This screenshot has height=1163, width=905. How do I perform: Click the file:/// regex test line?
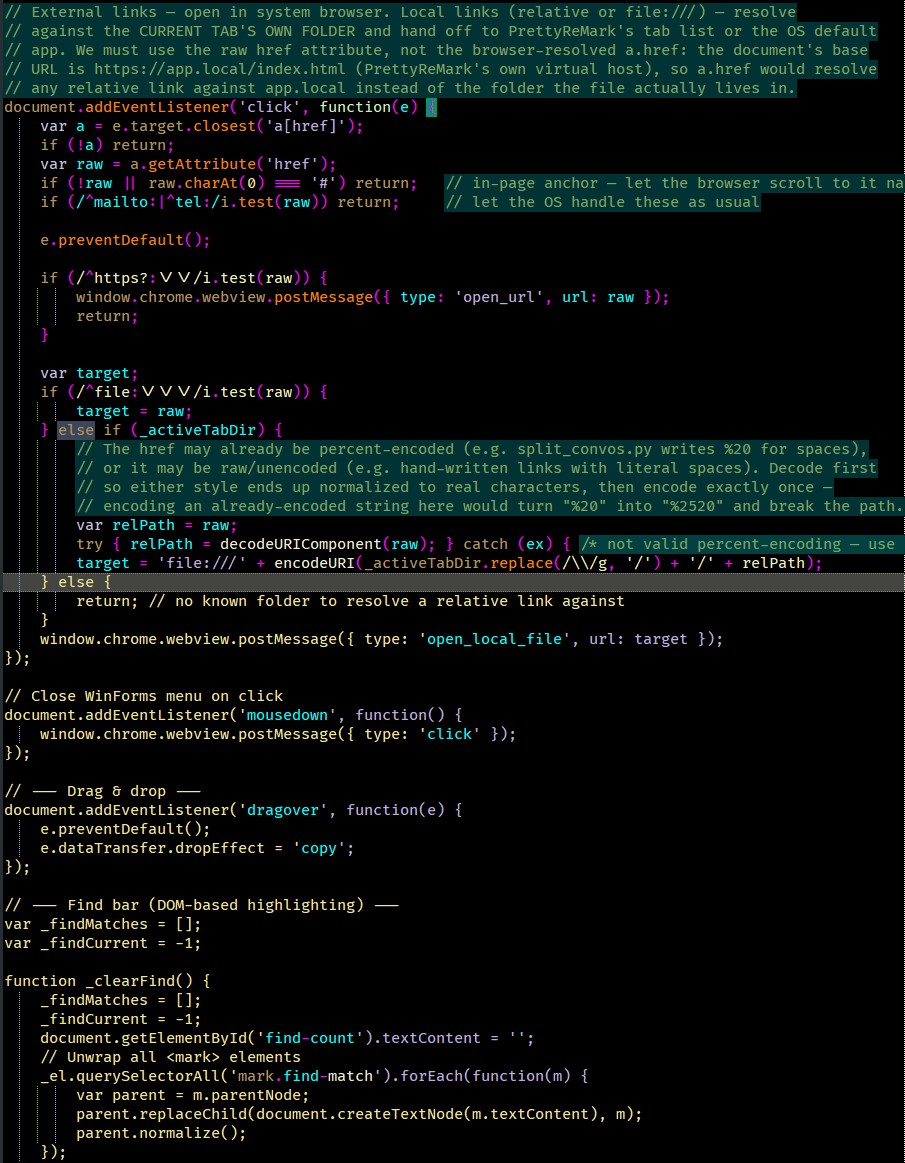tap(184, 392)
